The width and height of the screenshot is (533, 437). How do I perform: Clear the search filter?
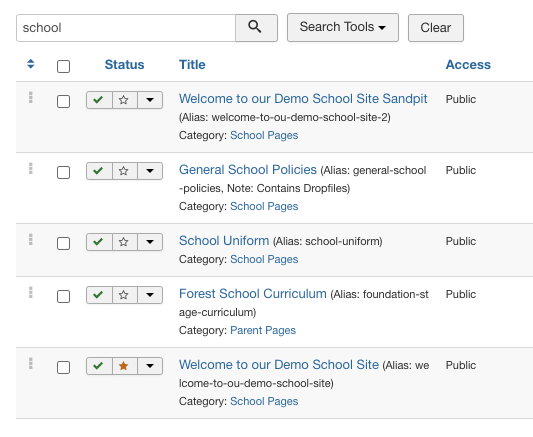(436, 28)
